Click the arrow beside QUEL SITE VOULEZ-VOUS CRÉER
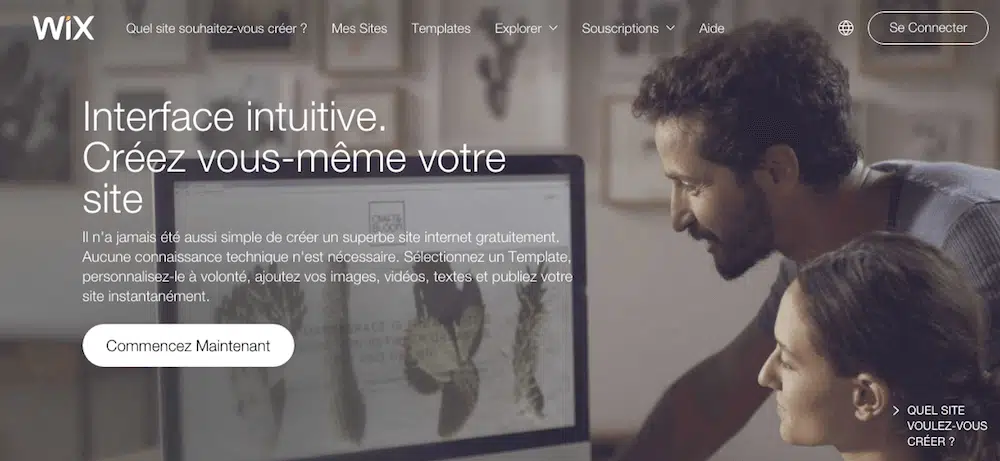 click(x=896, y=411)
